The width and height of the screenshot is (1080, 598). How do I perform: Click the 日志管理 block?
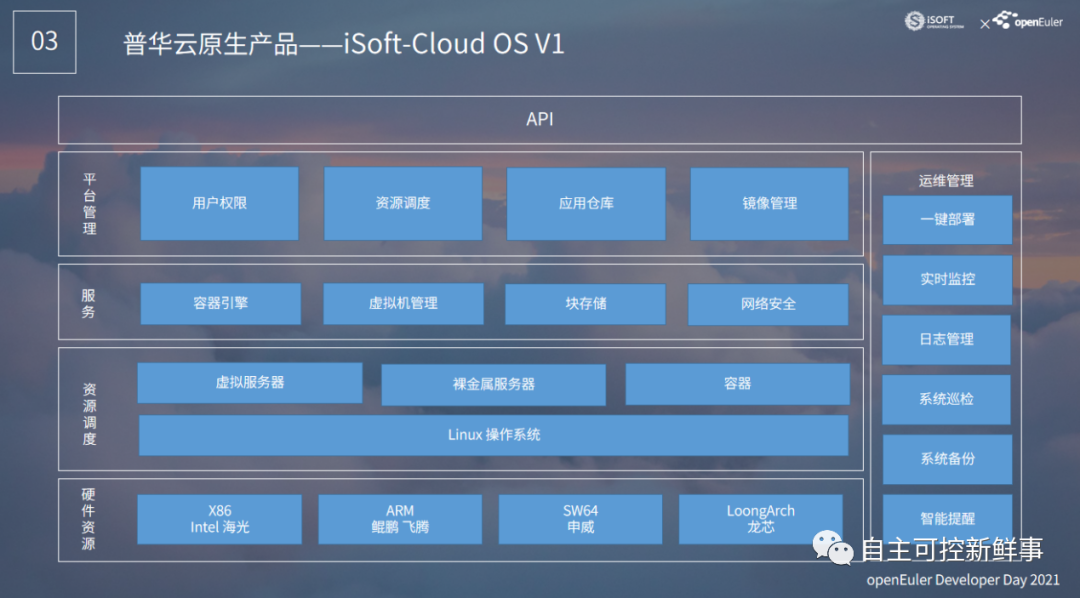(x=946, y=340)
